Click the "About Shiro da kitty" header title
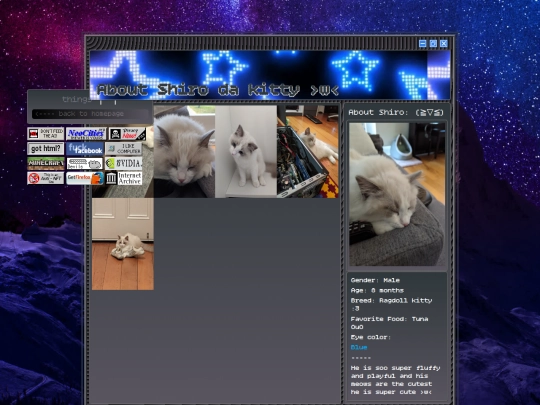This screenshot has width=540, height=405. [x=218, y=90]
